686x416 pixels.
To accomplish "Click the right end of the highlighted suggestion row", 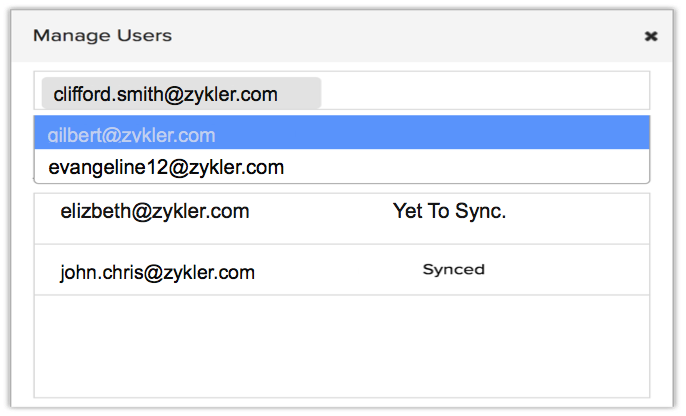I will 620,134.
